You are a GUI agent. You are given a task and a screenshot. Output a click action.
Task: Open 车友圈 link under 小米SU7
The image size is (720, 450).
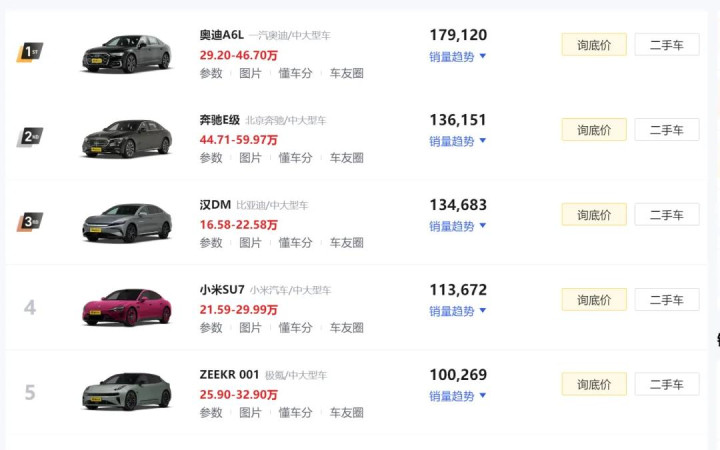tap(347, 328)
